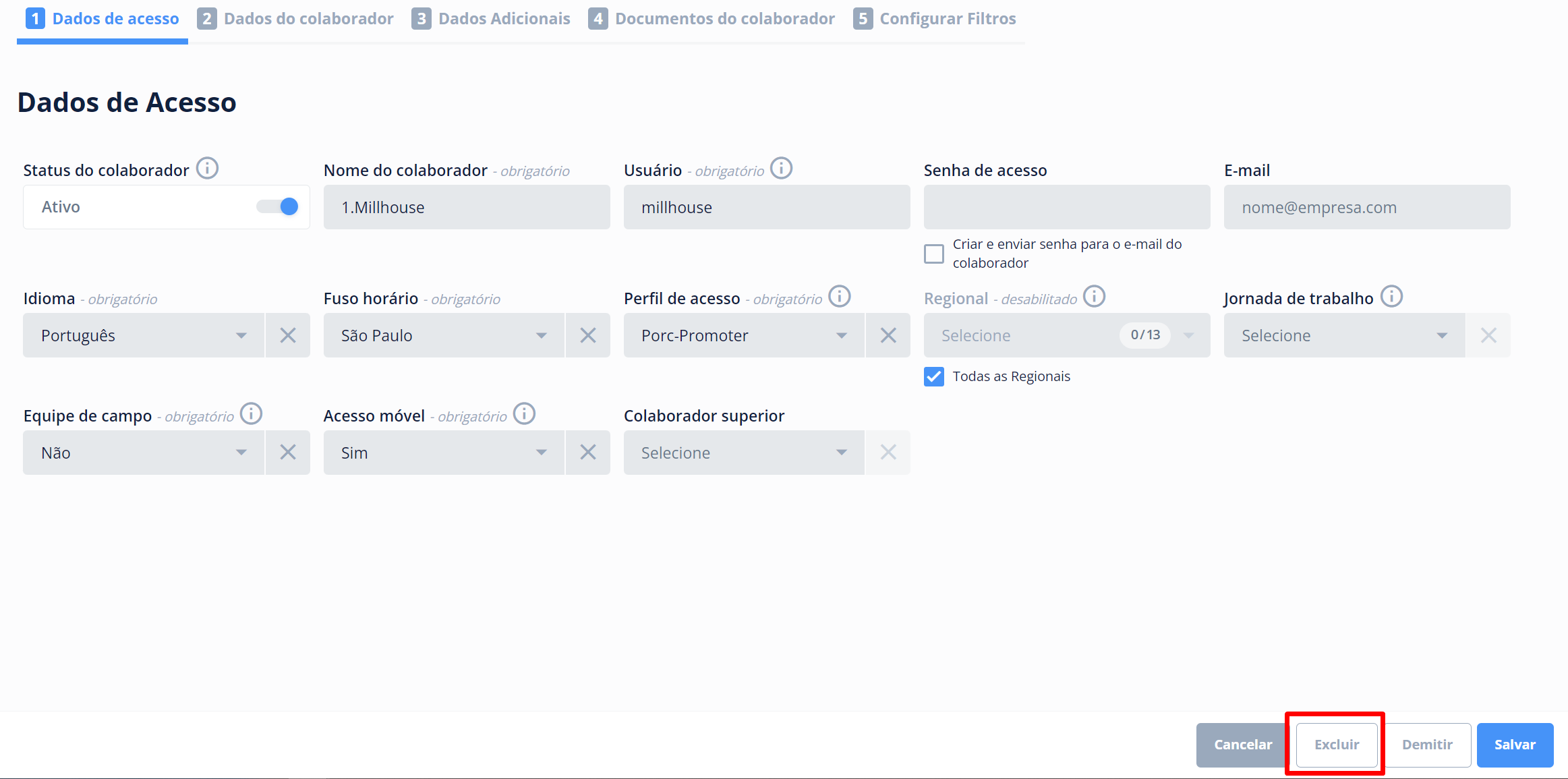Click info icon beside Perfil de acesso

click(839, 296)
